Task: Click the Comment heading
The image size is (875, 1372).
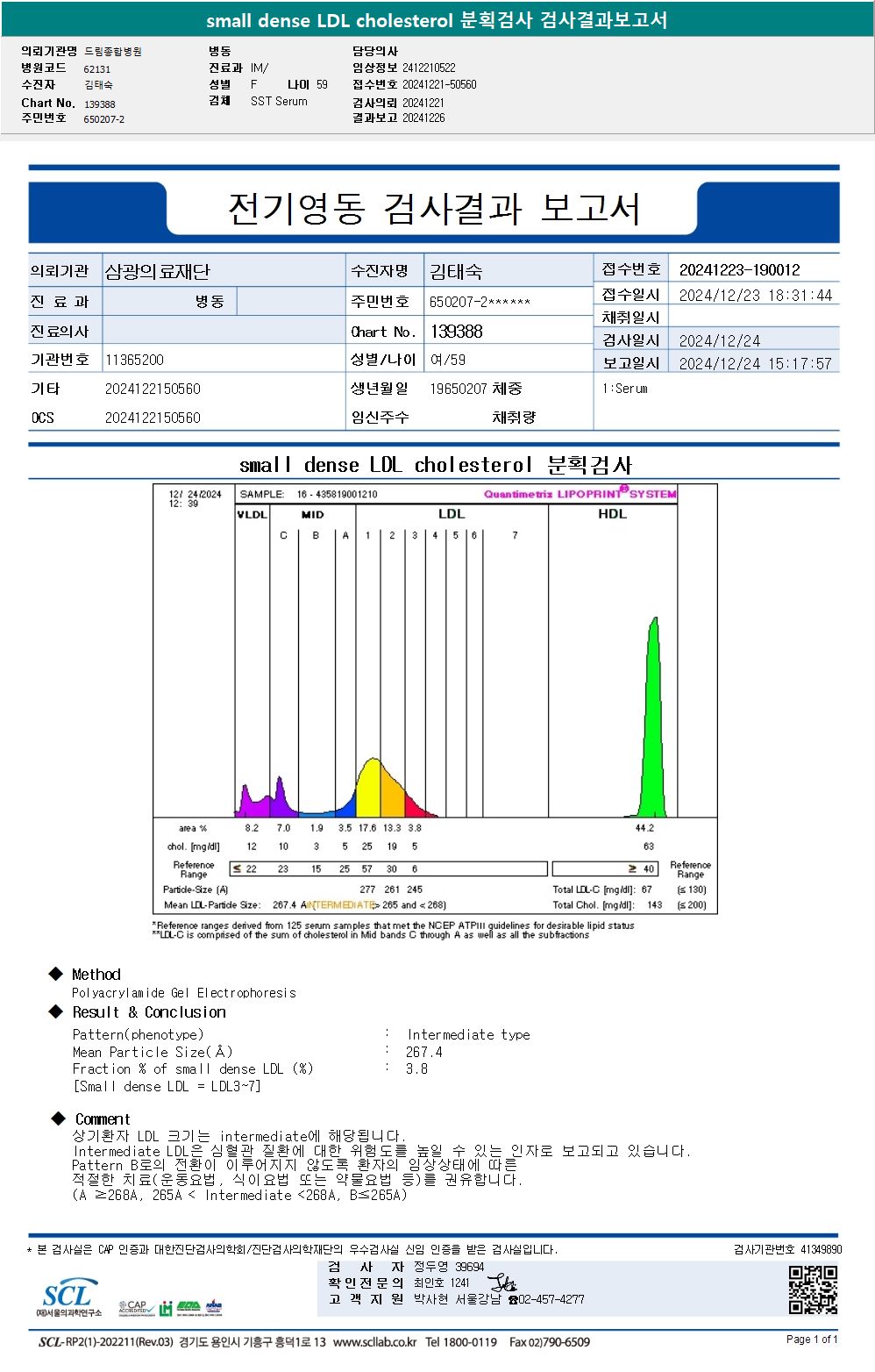Action: (x=103, y=1119)
